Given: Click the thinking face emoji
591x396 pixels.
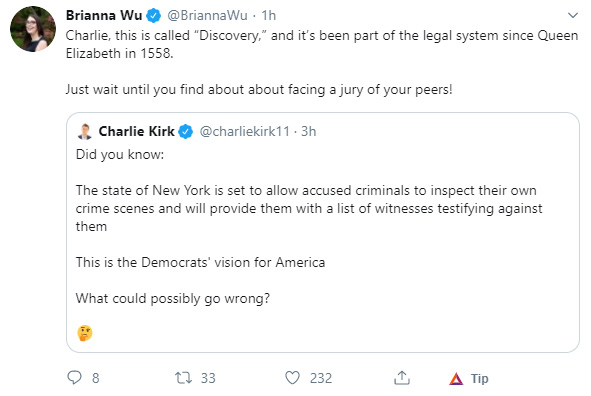Looking at the screenshot, I should click(85, 333).
